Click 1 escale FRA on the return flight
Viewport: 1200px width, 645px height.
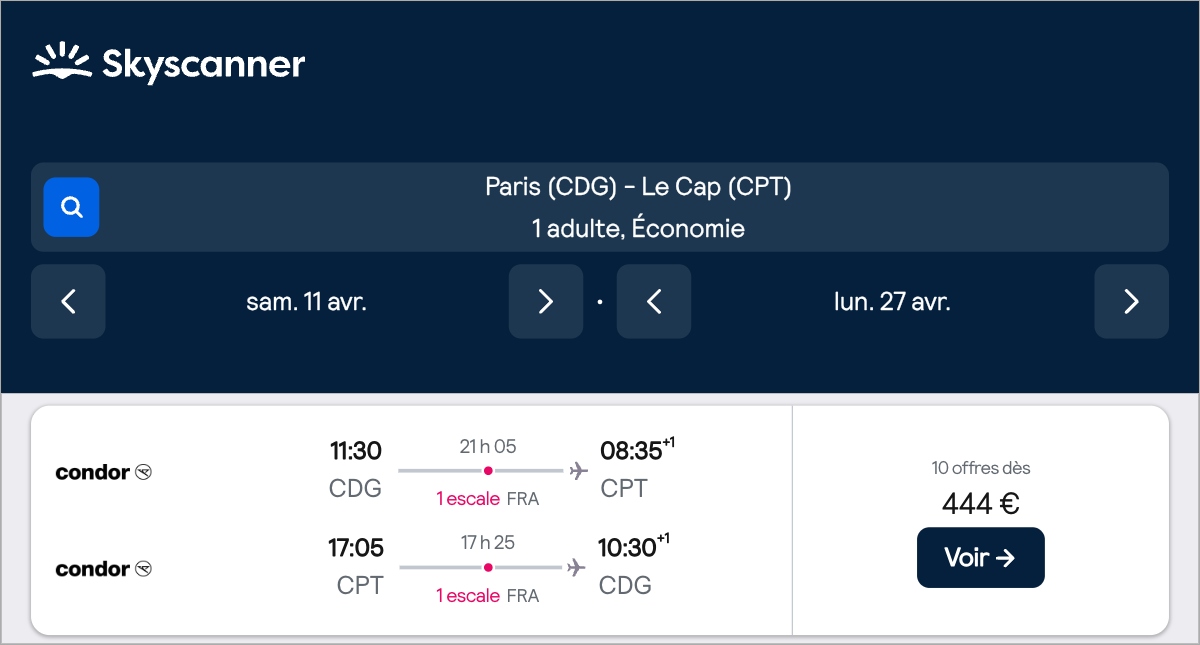pos(486,595)
